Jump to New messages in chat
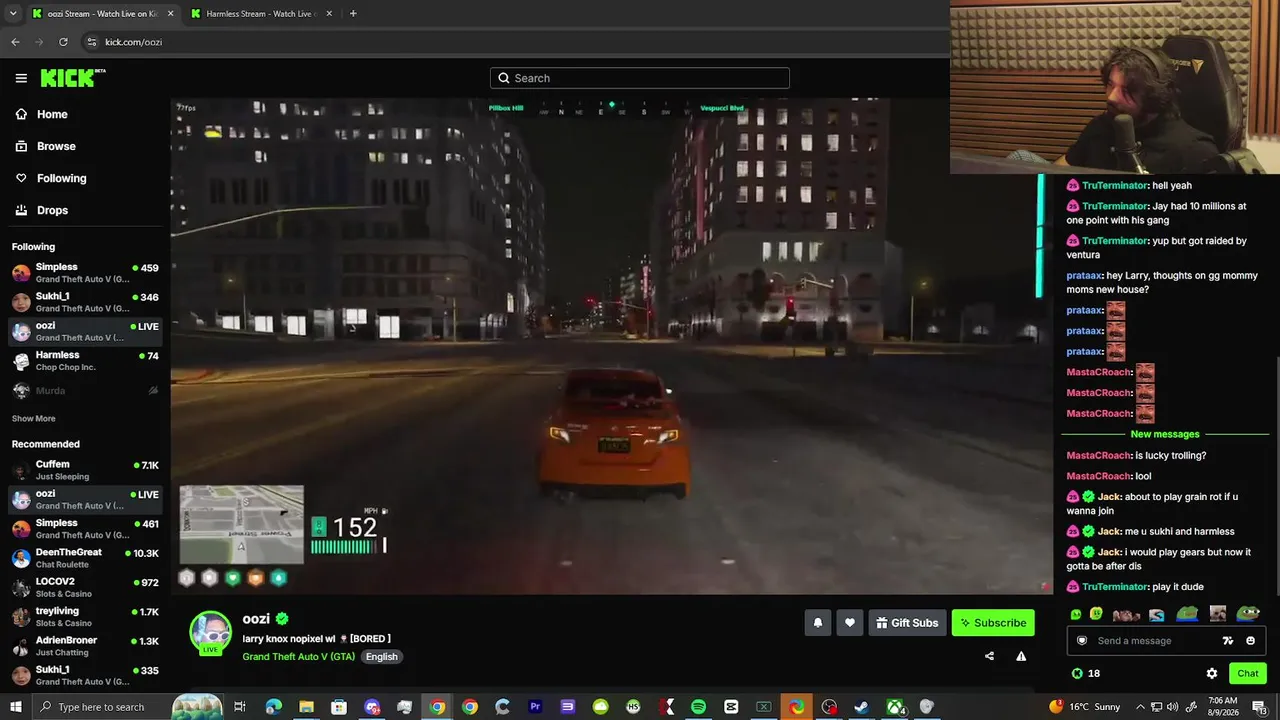This screenshot has width=1280, height=720. (1165, 434)
